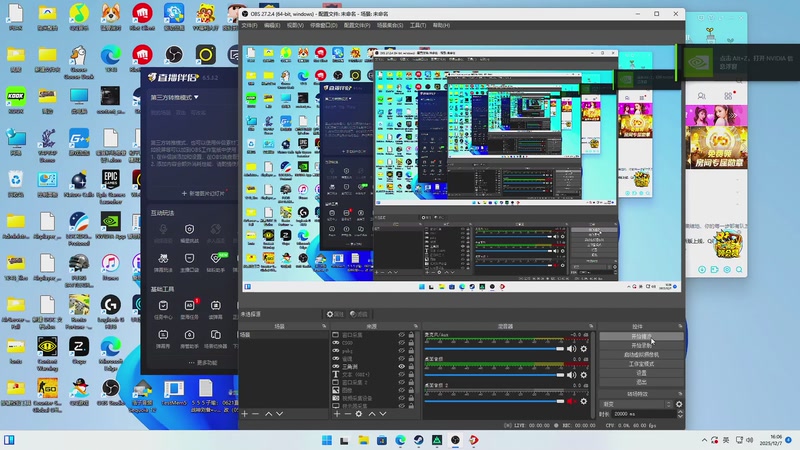
Task: Select the Recycle Bin desktop icon
Action: (x=16, y=184)
